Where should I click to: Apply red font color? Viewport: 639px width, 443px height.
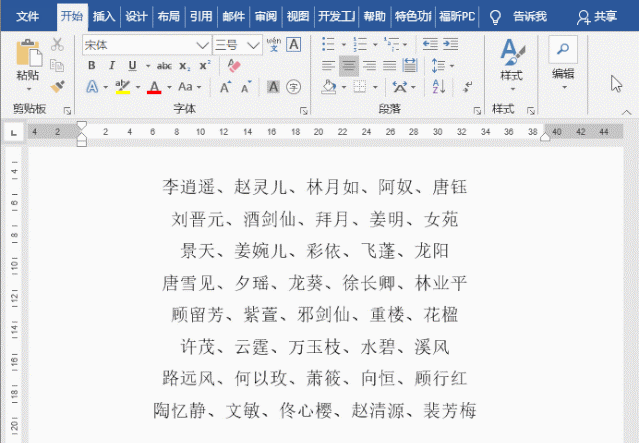[154, 87]
